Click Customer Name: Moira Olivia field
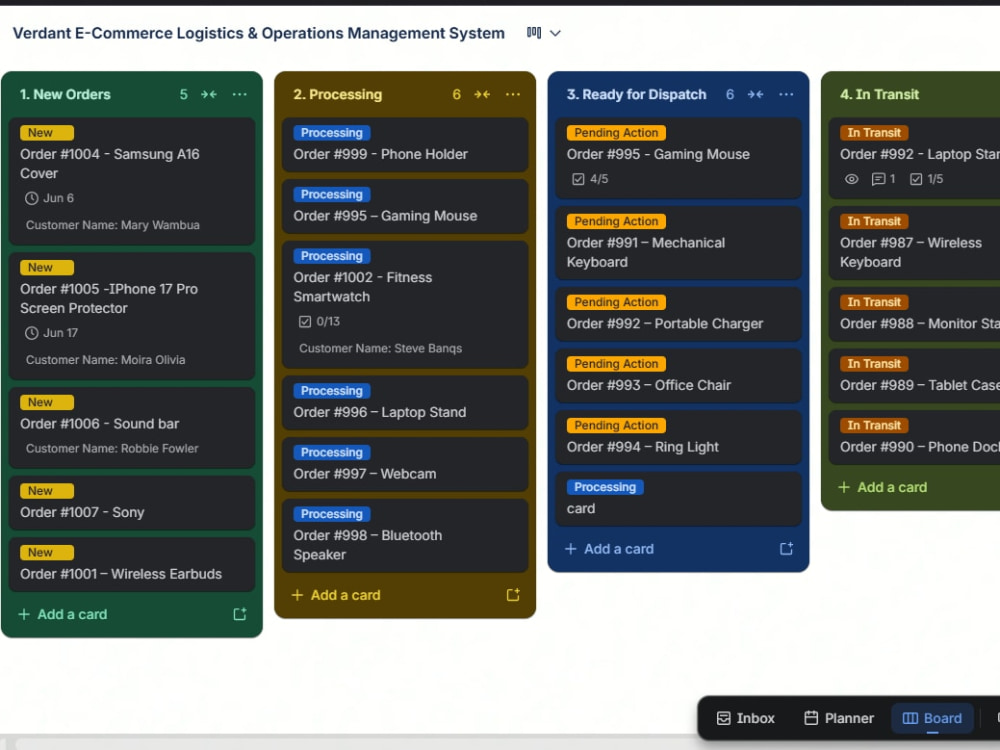1000x750 pixels. point(105,360)
